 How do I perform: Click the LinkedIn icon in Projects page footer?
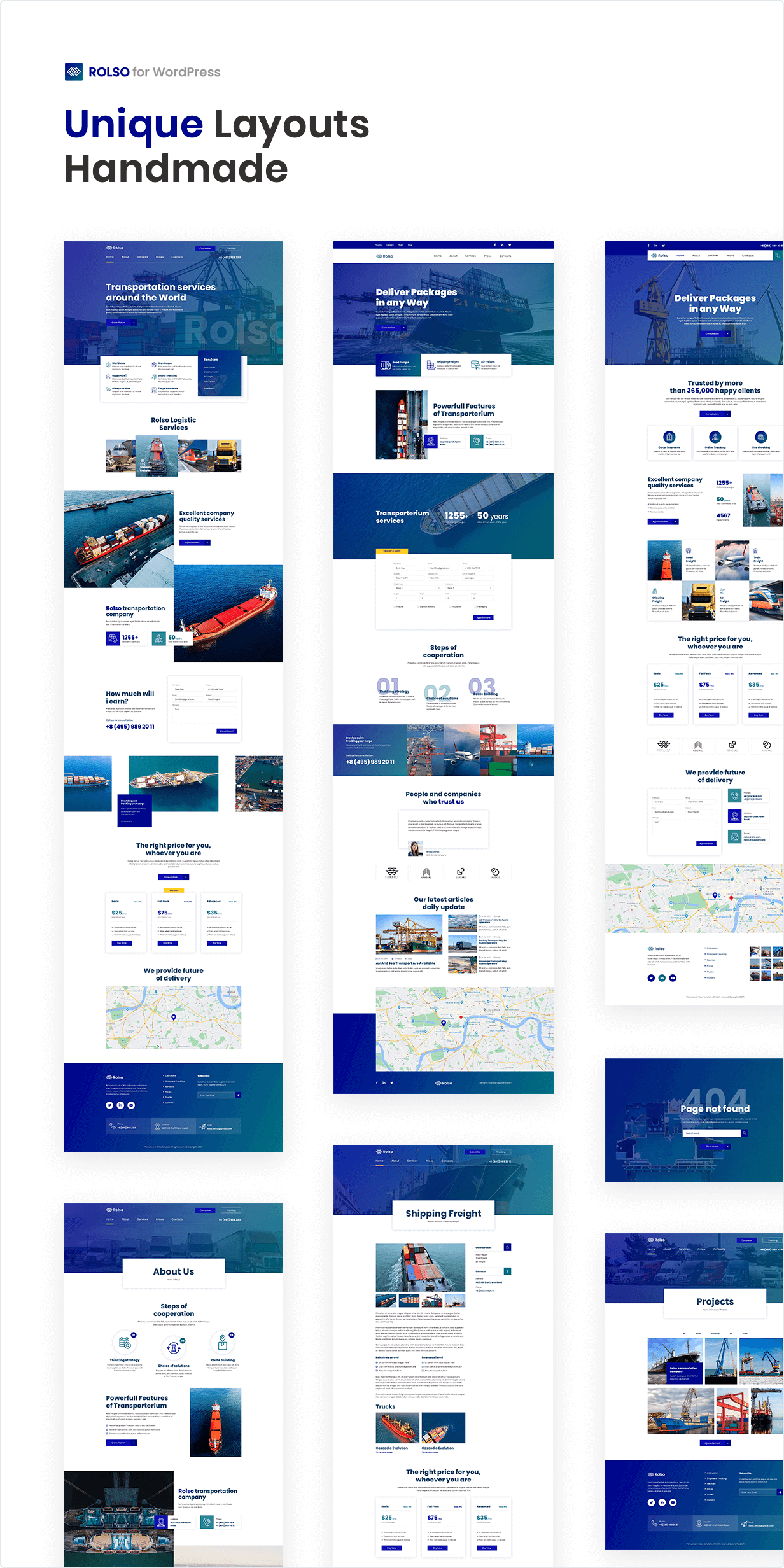662,1502
